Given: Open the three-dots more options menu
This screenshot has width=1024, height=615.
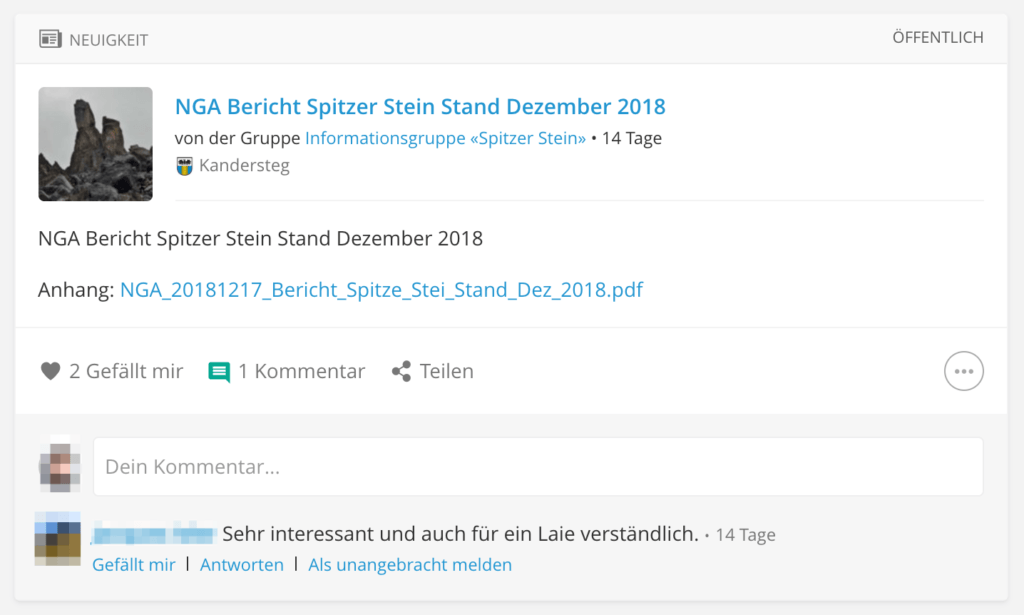Looking at the screenshot, I should point(963,371).
